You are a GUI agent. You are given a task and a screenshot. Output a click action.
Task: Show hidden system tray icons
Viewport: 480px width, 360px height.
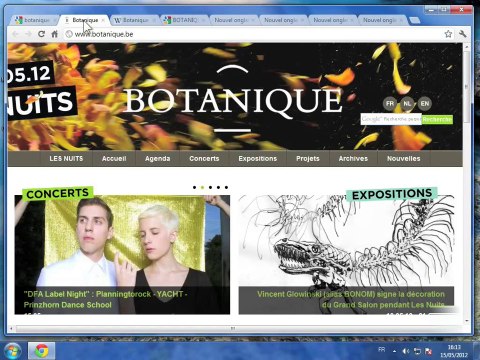(x=394, y=351)
